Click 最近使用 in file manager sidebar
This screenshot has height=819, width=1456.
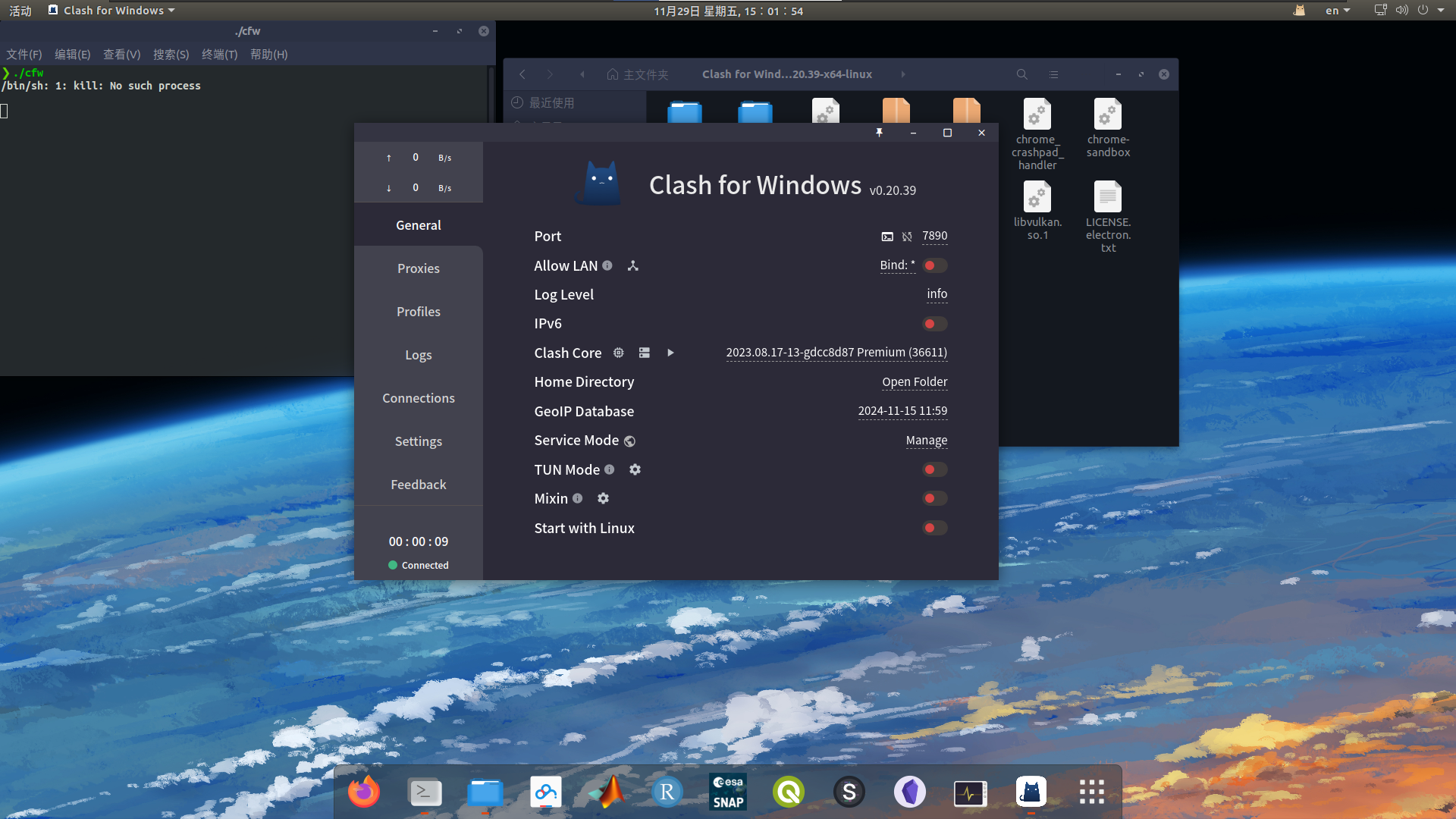543,102
